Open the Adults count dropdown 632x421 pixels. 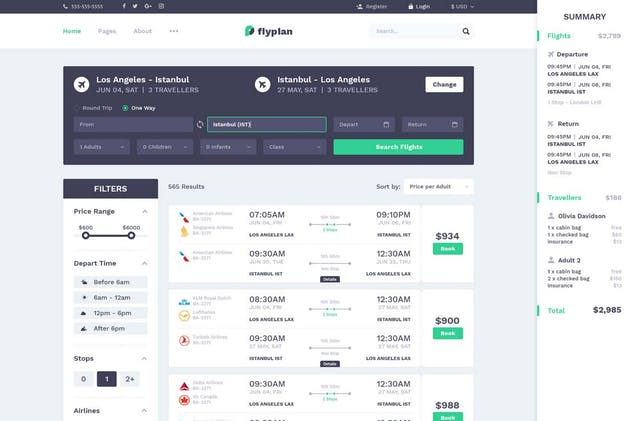[x=102, y=147]
